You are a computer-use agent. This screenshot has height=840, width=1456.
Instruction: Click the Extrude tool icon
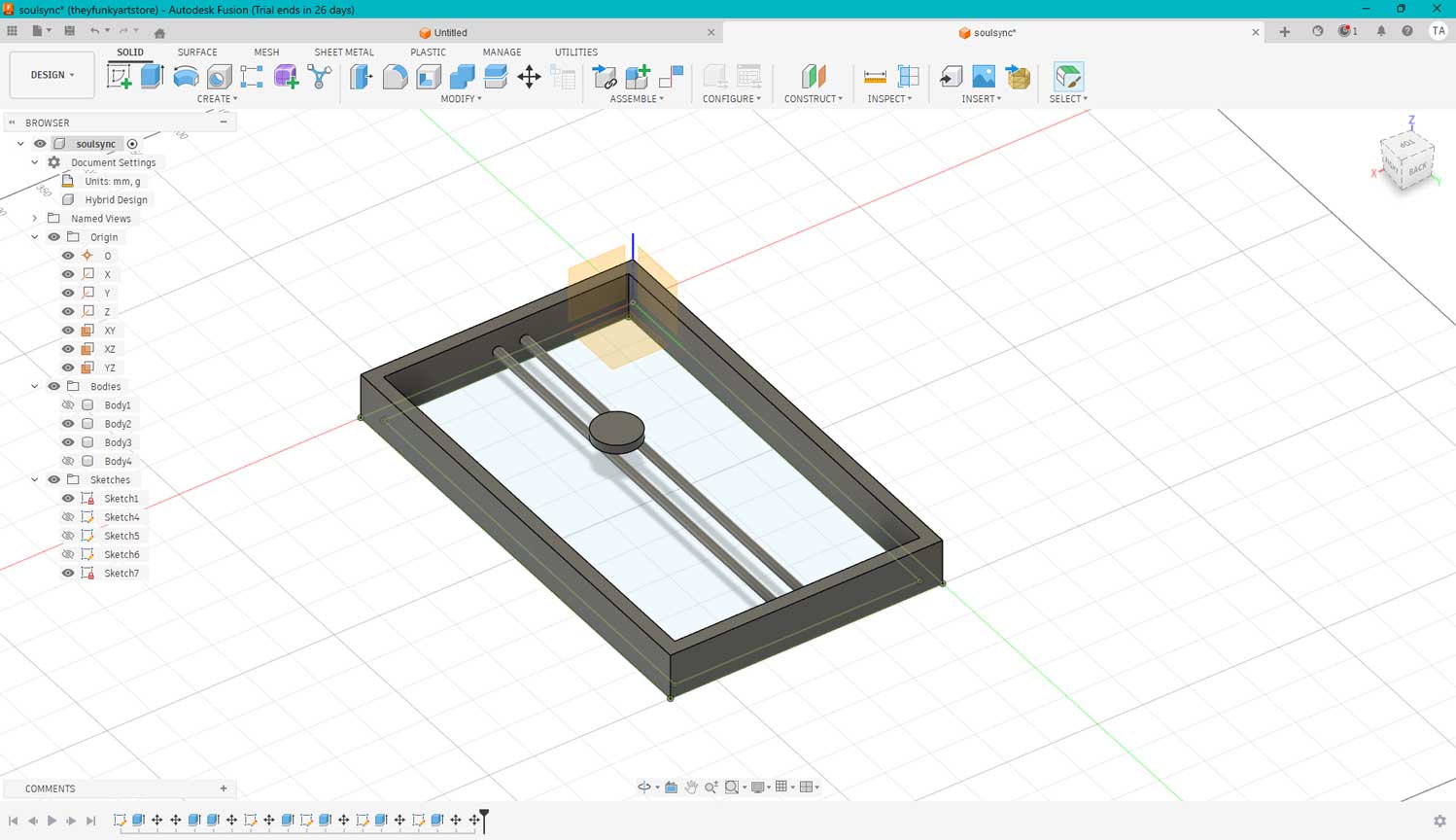coord(153,77)
